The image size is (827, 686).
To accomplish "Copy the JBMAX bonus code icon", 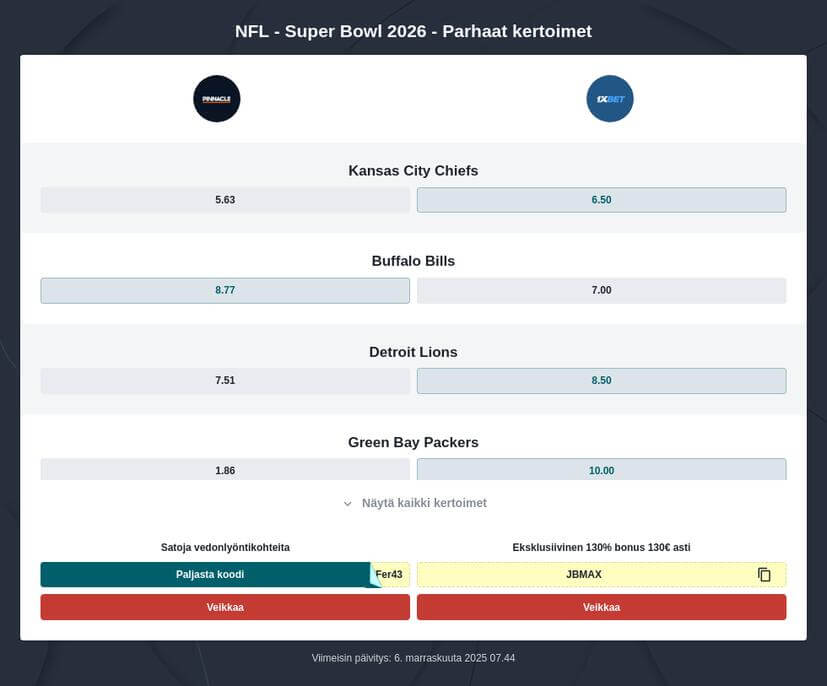I will [x=764, y=574].
